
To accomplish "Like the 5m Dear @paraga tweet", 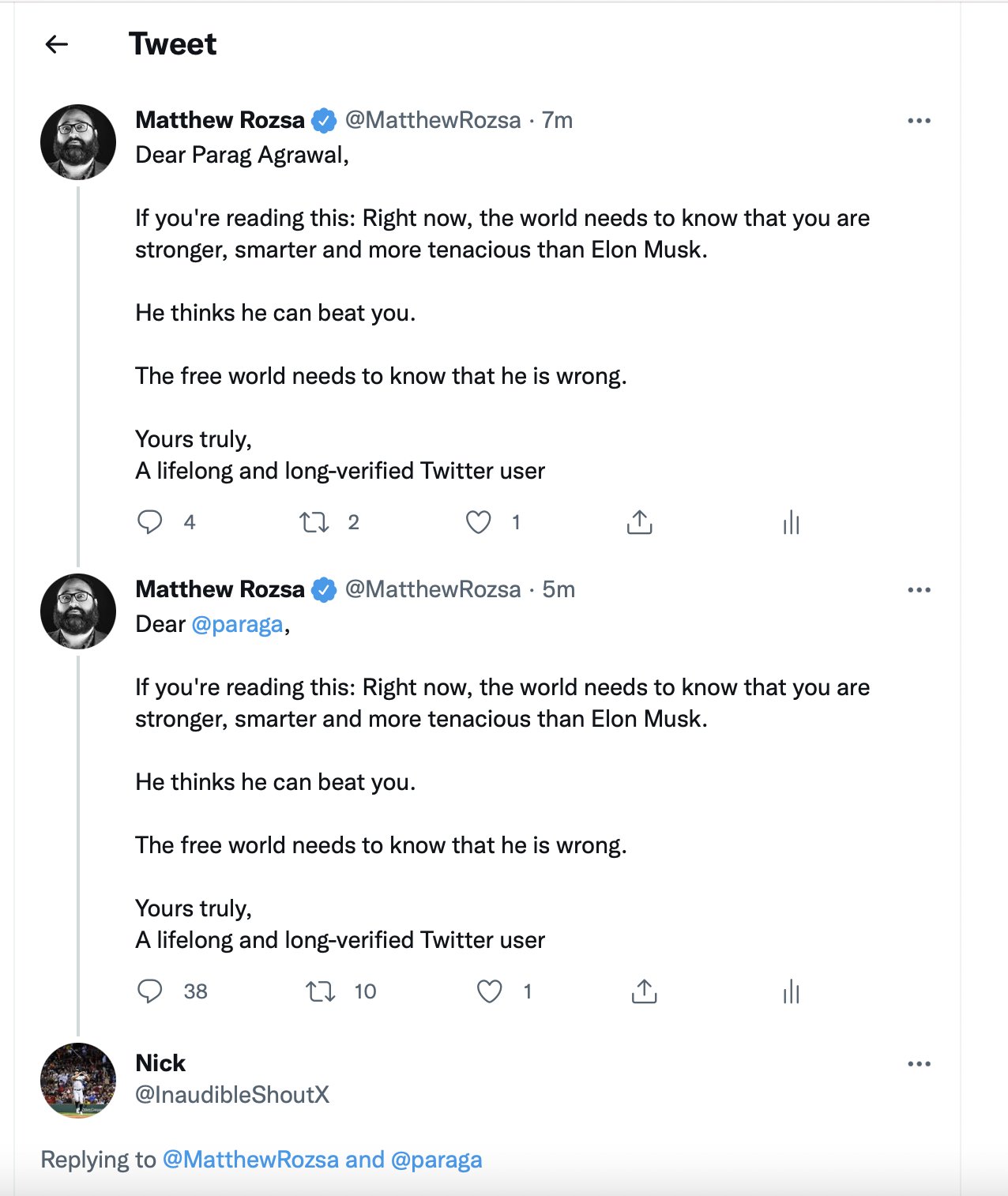I will [x=490, y=991].
